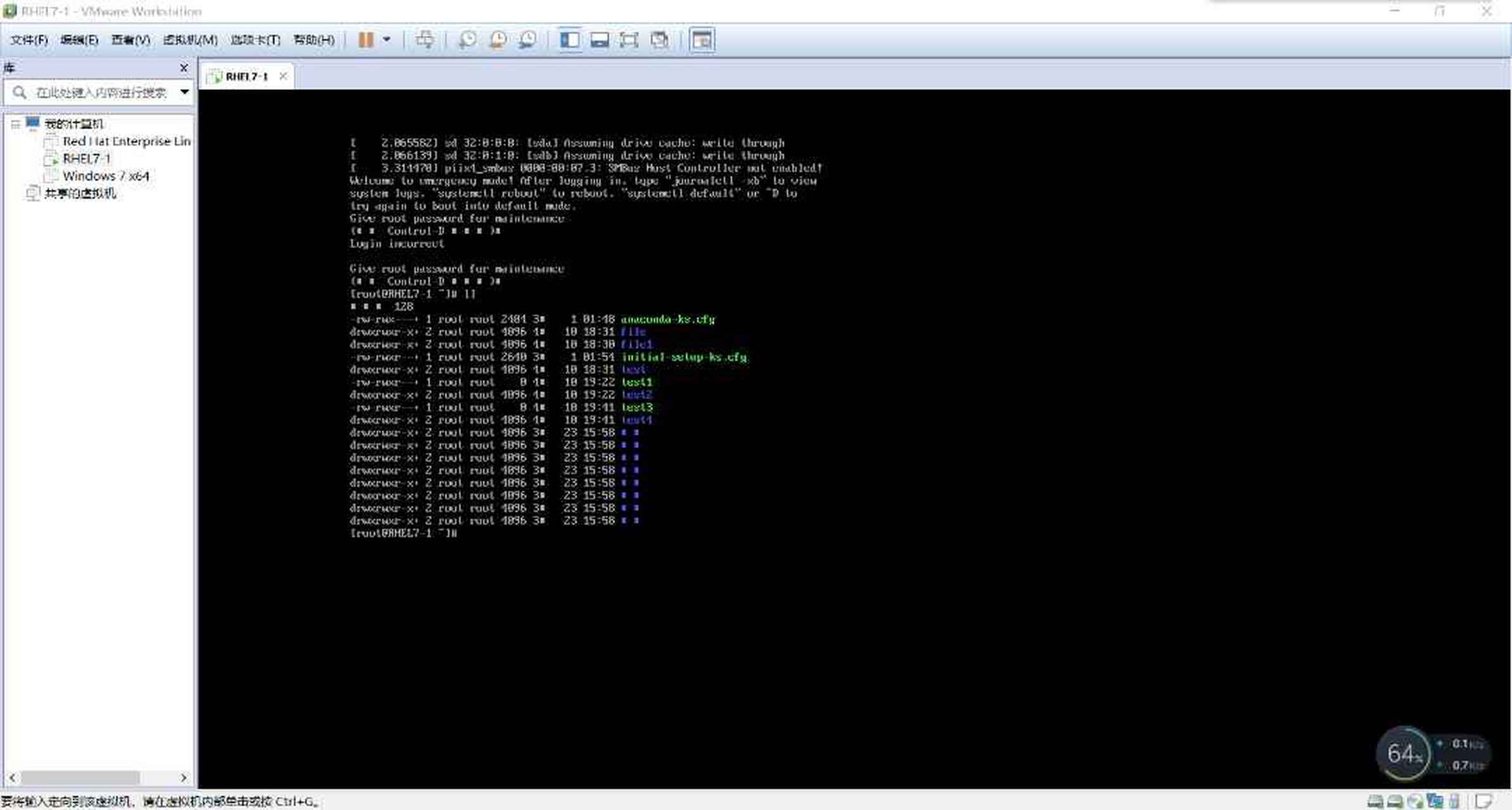Revert to the previous snapshot
Screen dimensions: 1512x810
pos(498,40)
